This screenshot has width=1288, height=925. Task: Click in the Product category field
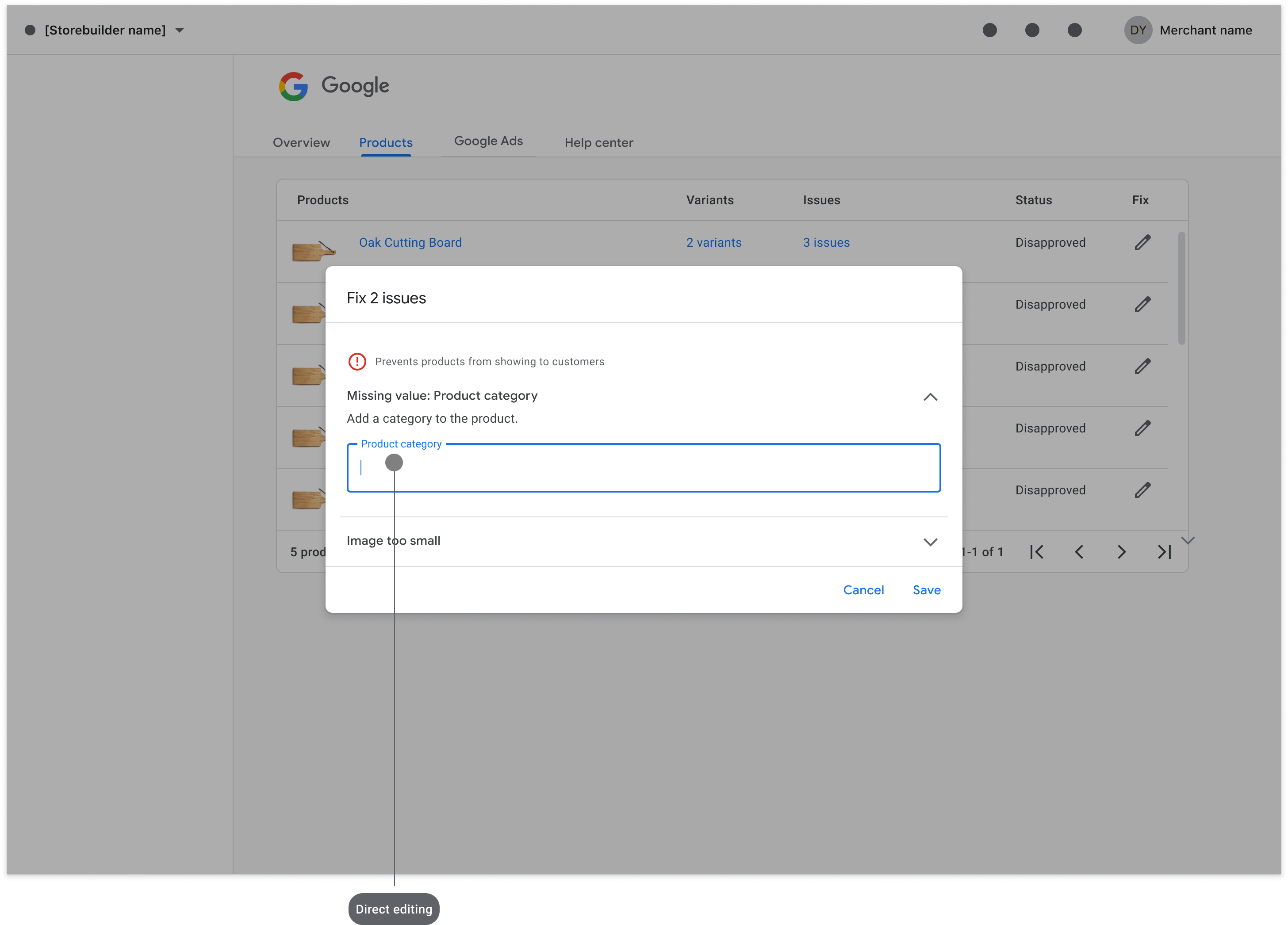(x=644, y=468)
